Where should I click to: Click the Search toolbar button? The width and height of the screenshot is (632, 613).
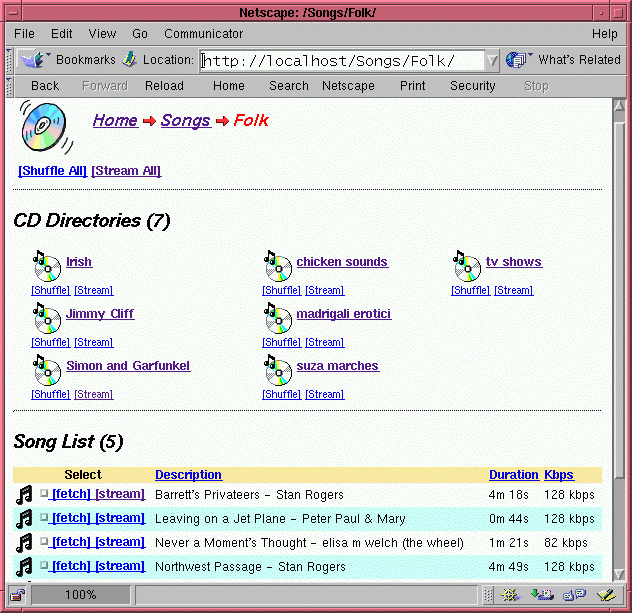click(x=289, y=86)
